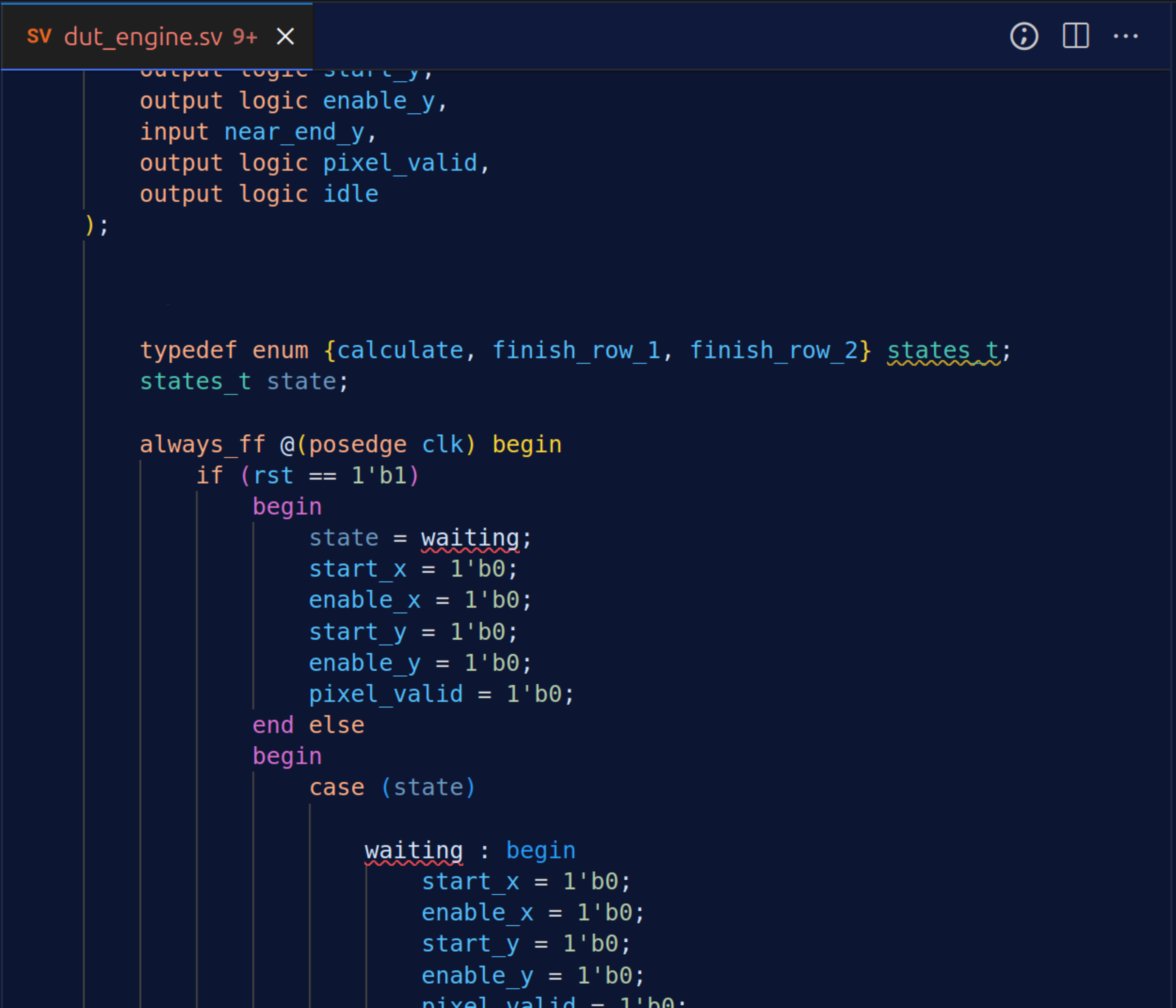Image resolution: width=1176 pixels, height=1008 pixels.
Task: Split the editor to the right
Action: tap(1075, 37)
